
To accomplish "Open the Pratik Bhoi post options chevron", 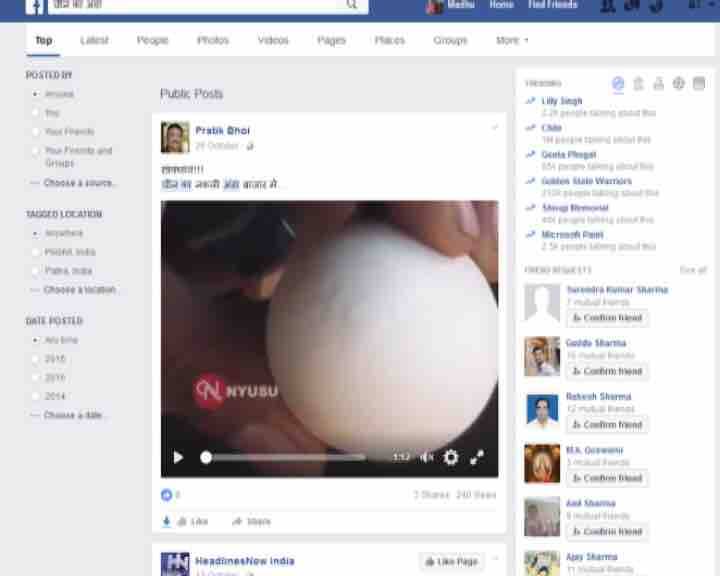I will pos(494,129).
